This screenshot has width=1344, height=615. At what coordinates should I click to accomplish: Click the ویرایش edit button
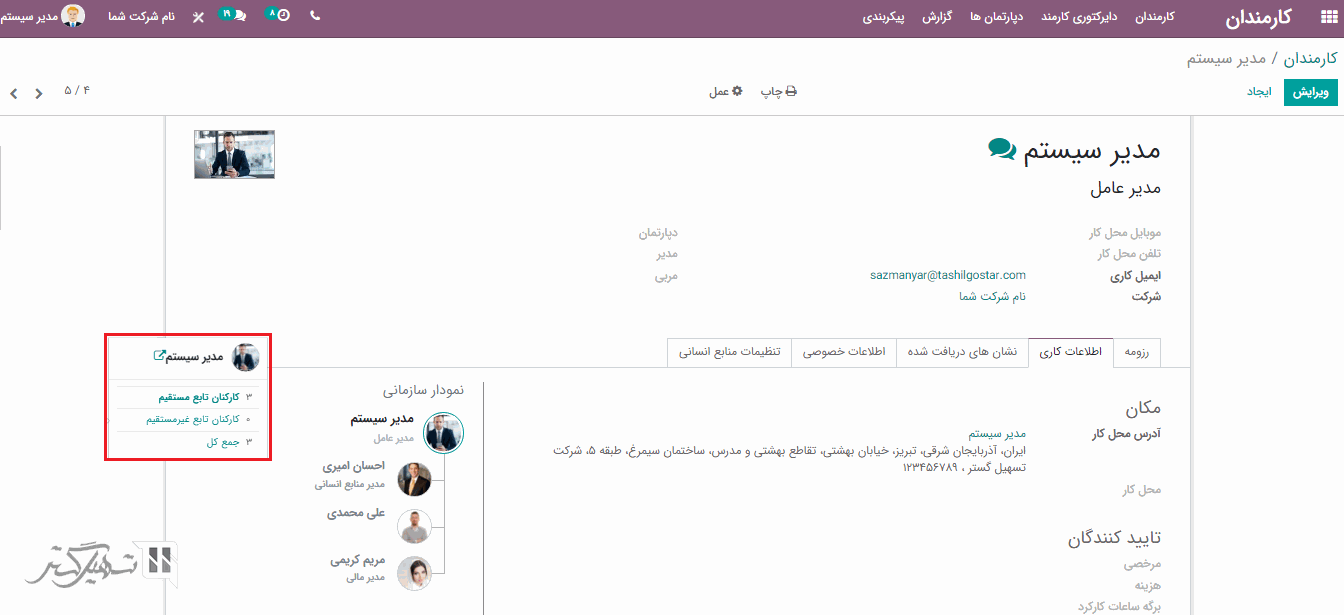pos(1310,92)
